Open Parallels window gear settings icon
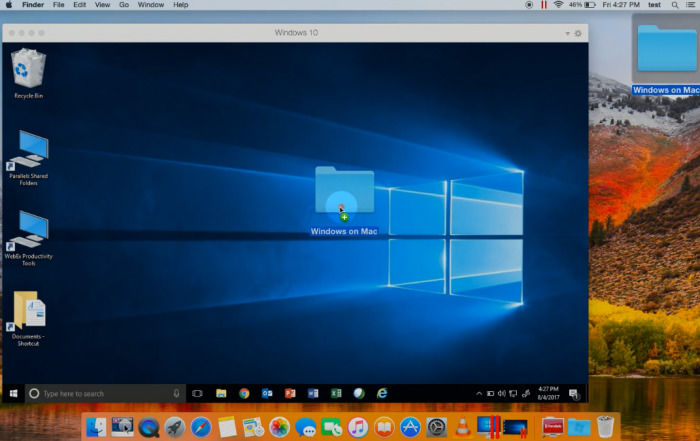Image resolution: width=700 pixels, height=441 pixels. [x=578, y=33]
